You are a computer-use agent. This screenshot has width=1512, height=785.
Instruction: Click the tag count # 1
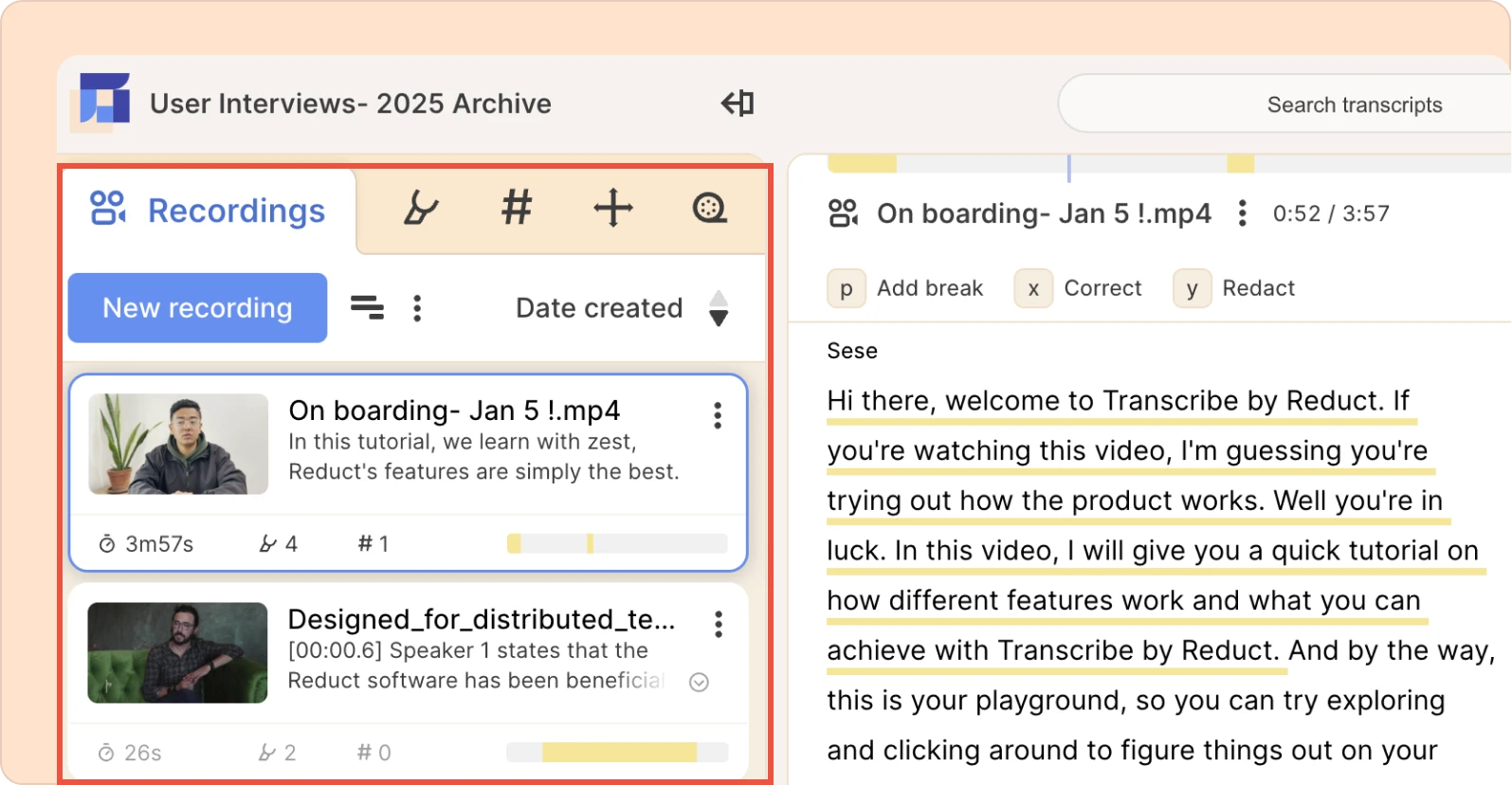373,544
